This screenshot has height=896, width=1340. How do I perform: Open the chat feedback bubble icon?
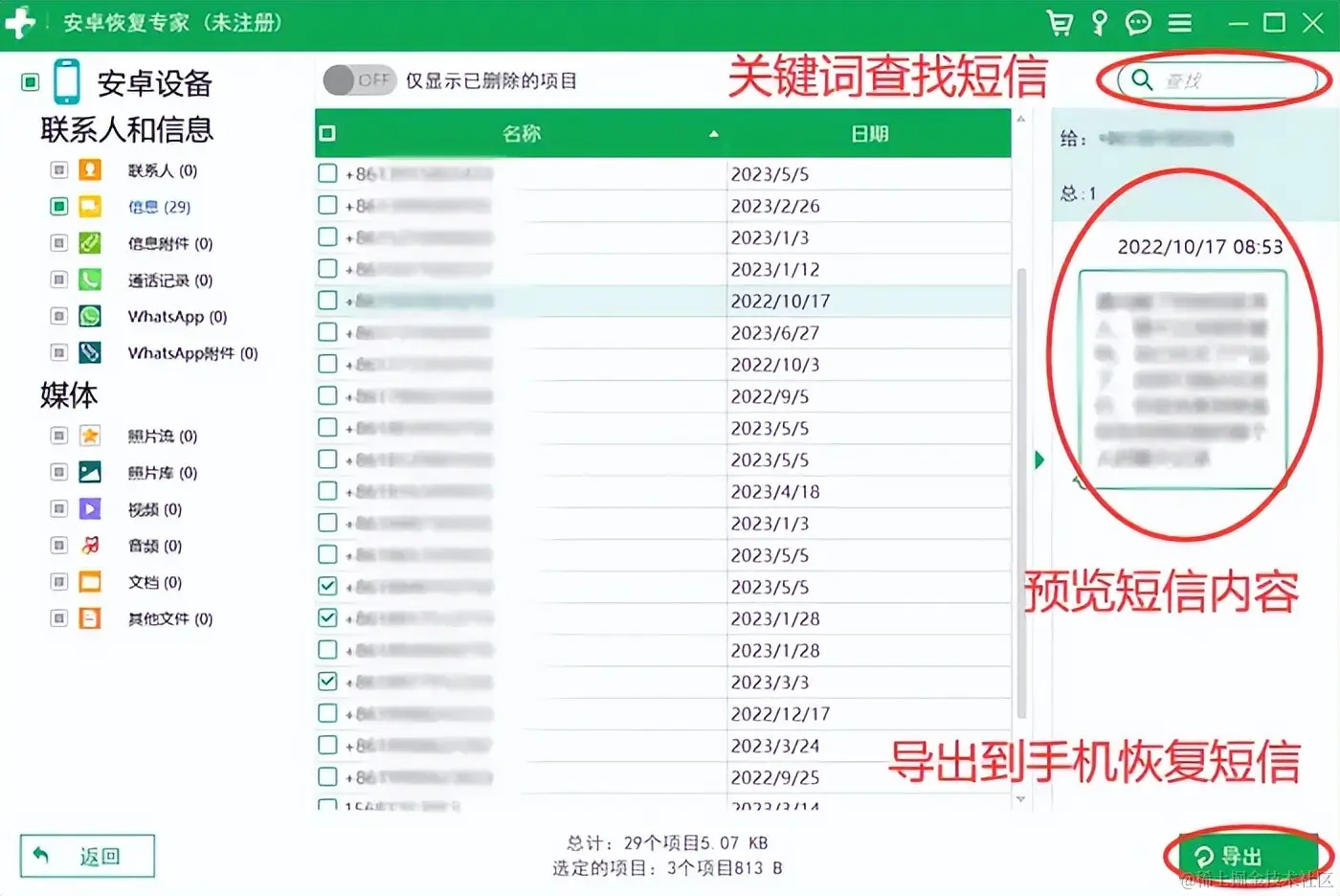1138,23
